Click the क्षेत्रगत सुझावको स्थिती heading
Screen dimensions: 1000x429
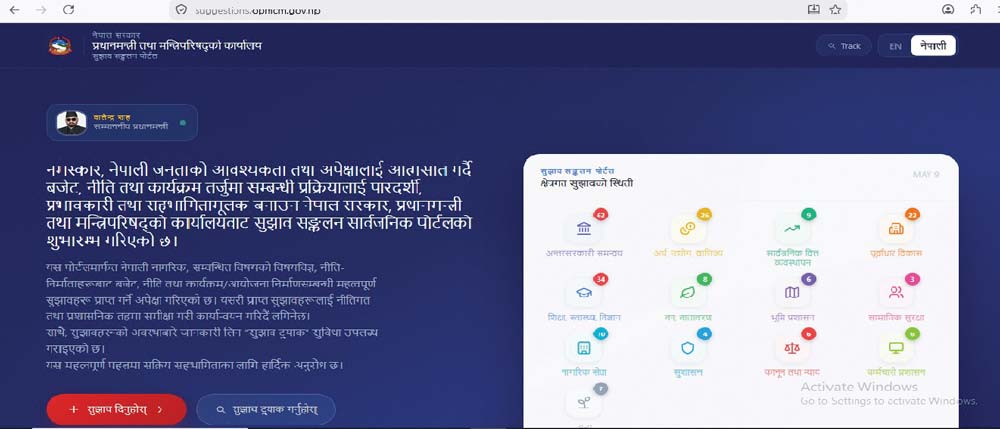pyautogui.click(x=586, y=184)
